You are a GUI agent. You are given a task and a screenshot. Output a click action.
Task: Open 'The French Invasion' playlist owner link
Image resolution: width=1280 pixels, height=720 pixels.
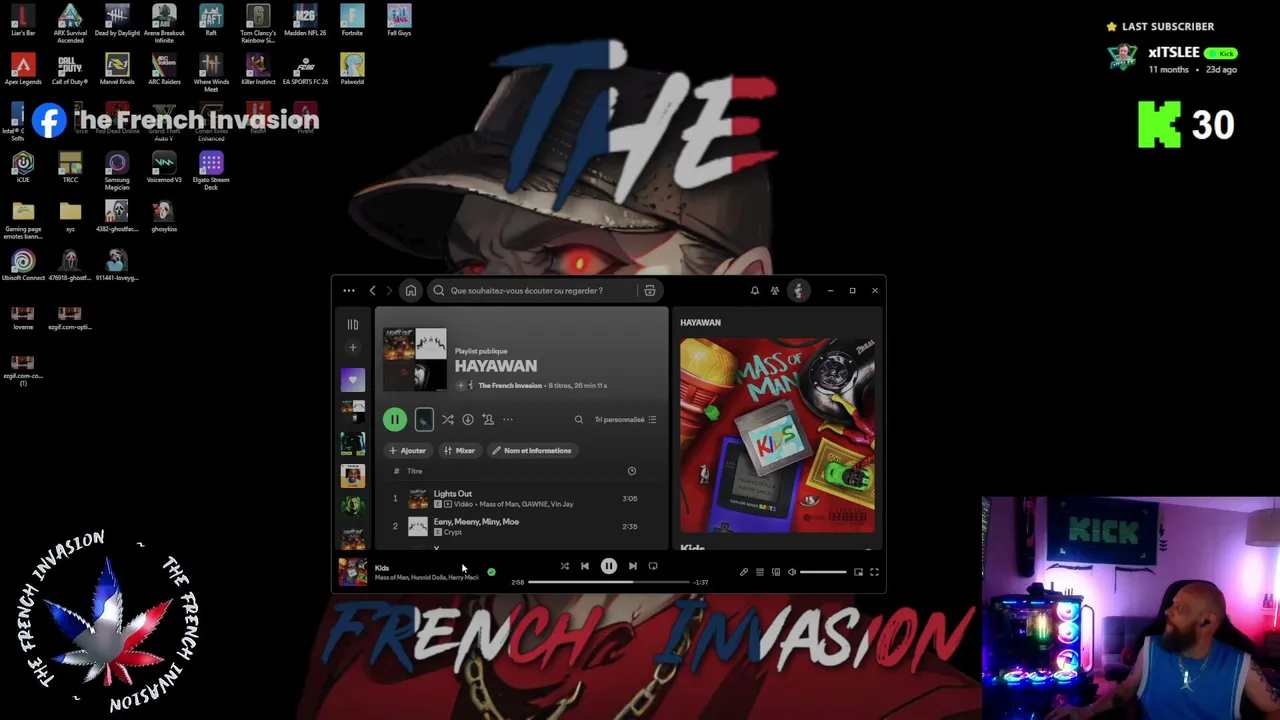510,386
